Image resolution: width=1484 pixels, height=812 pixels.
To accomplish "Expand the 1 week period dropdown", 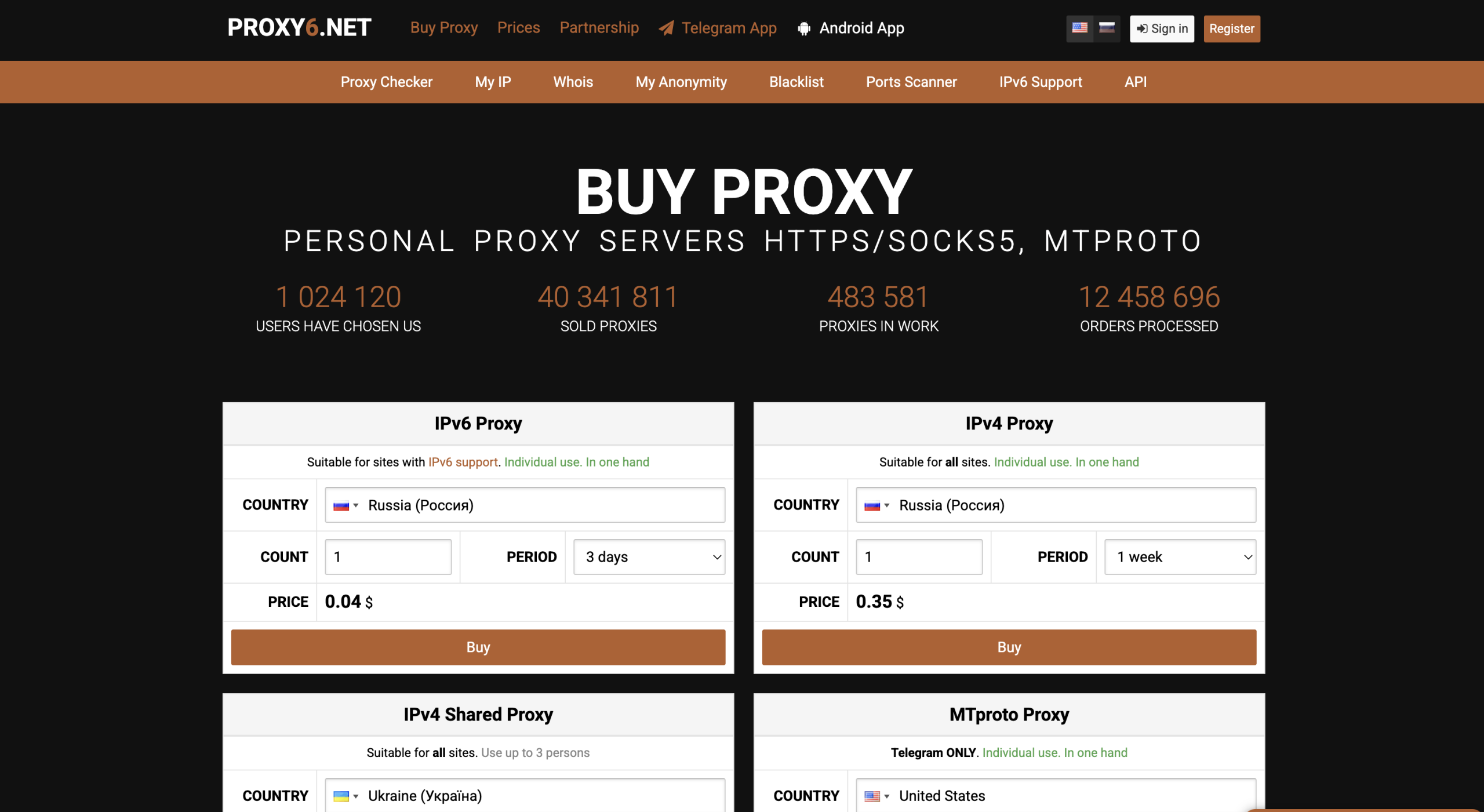I will pyautogui.click(x=1180, y=557).
